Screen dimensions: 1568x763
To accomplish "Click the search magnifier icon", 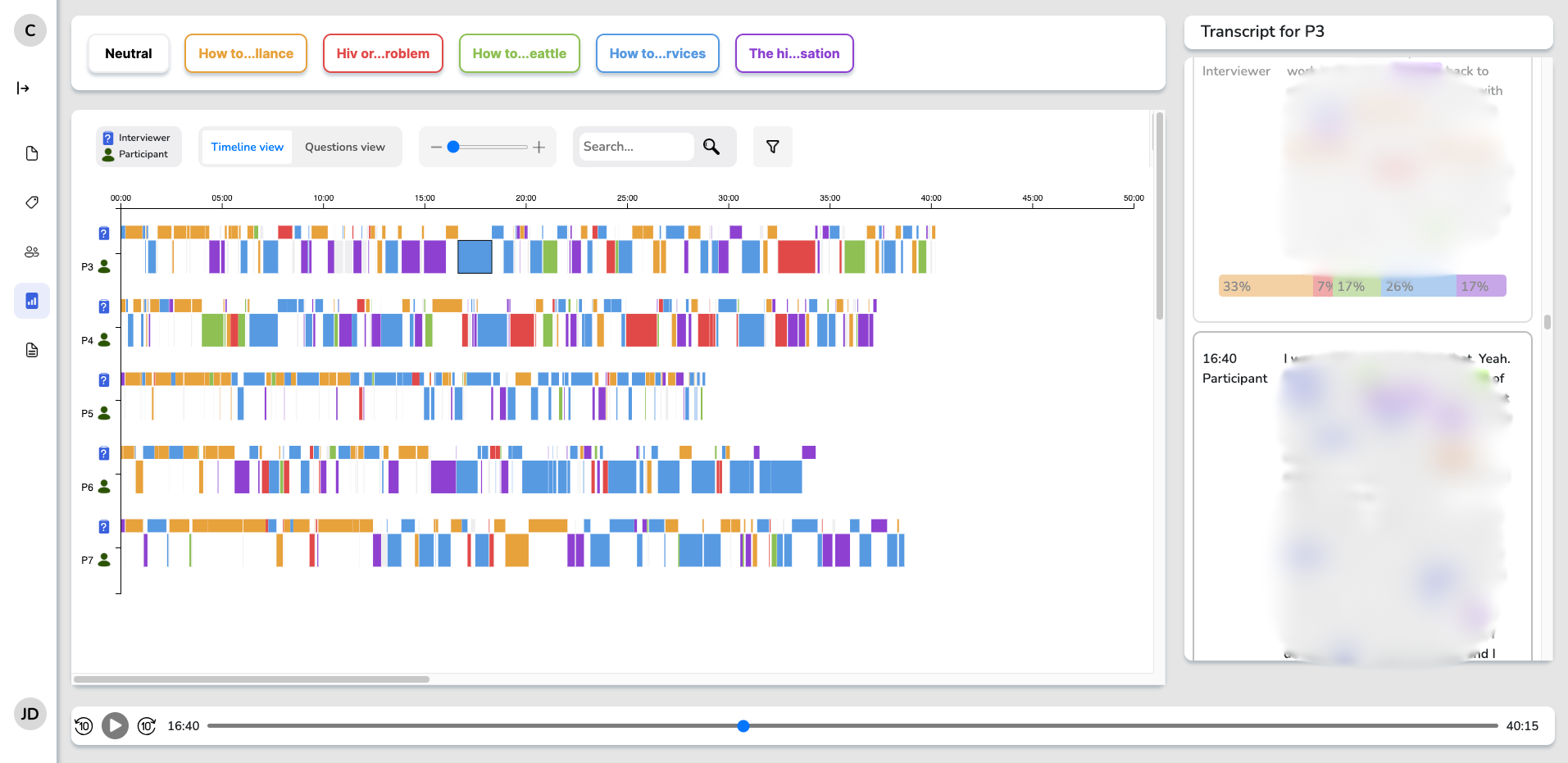I will tap(711, 147).
